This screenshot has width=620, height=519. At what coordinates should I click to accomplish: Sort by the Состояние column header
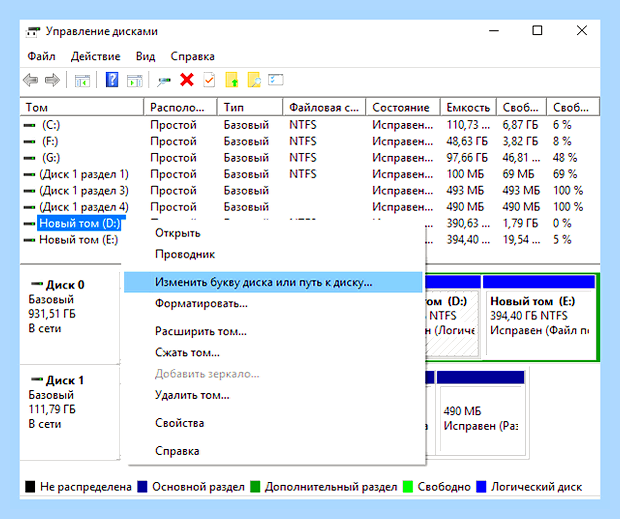[x=403, y=107]
